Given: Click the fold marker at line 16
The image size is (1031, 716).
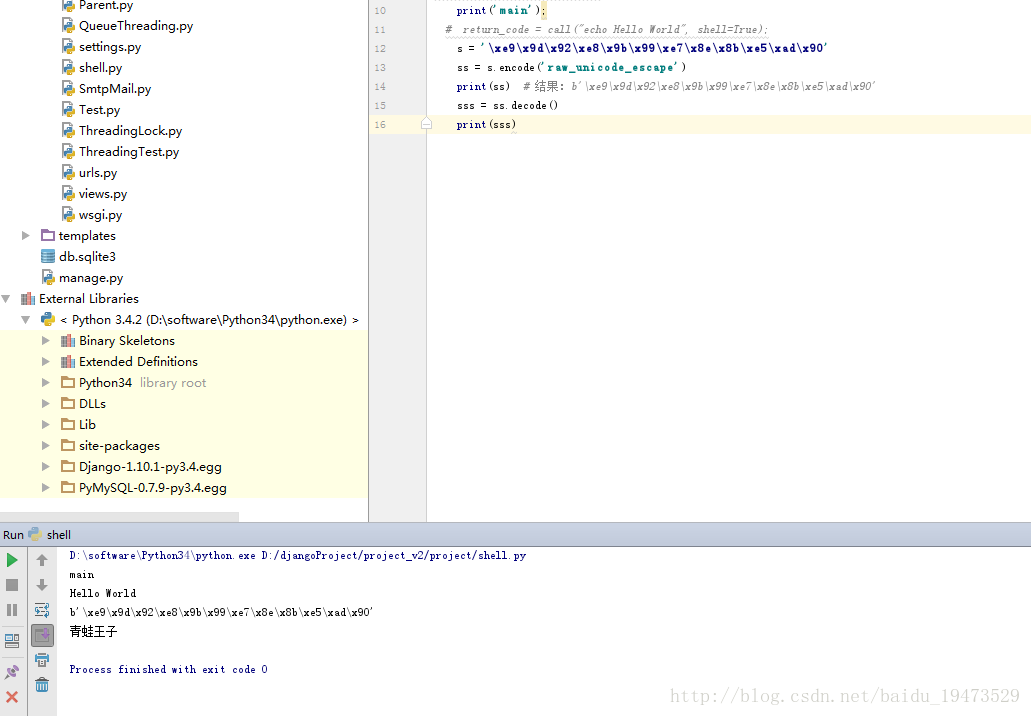Looking at the screenshot, I should click(426, 124).
